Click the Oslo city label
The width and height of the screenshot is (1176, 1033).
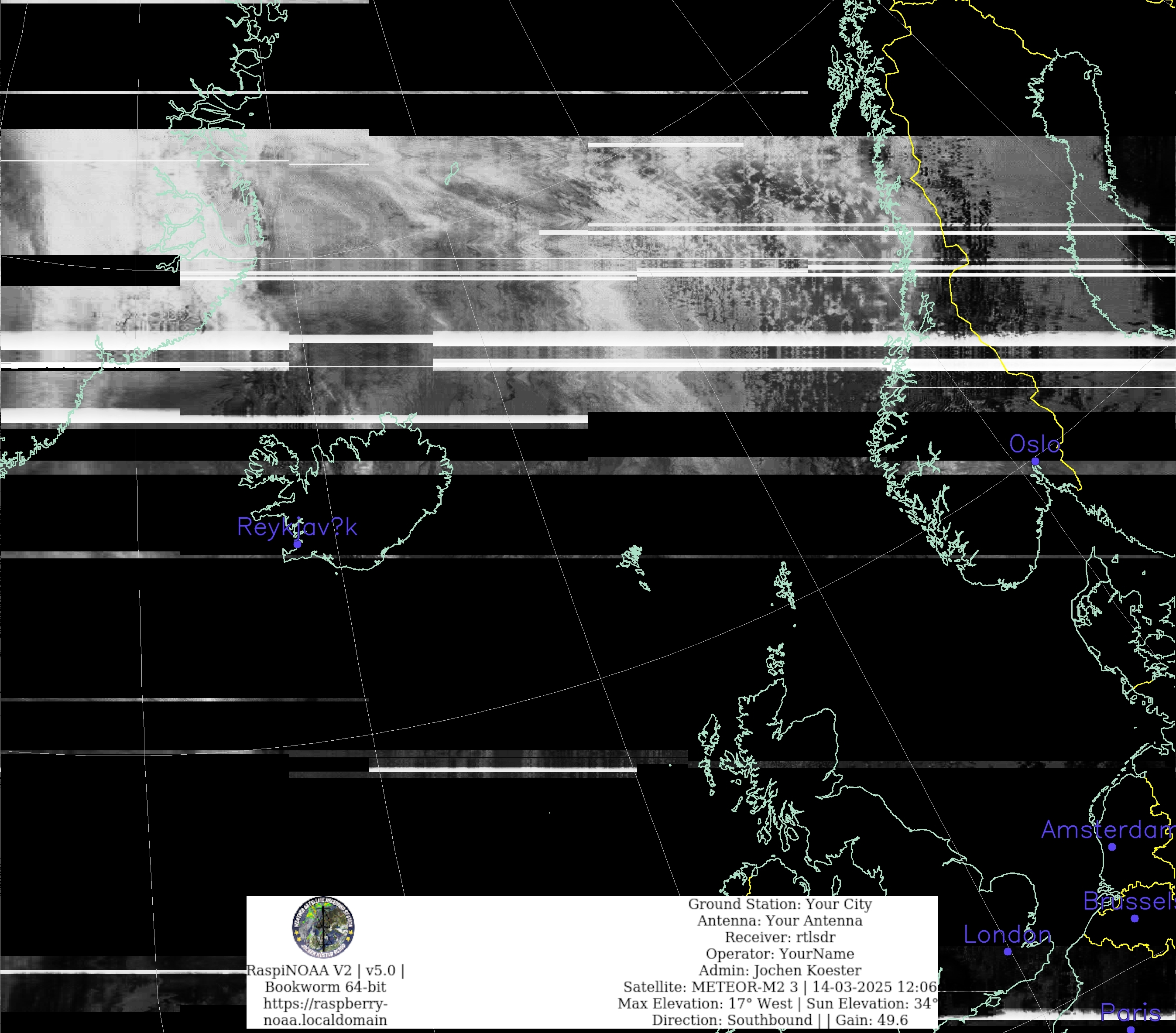pos(1035,445)
